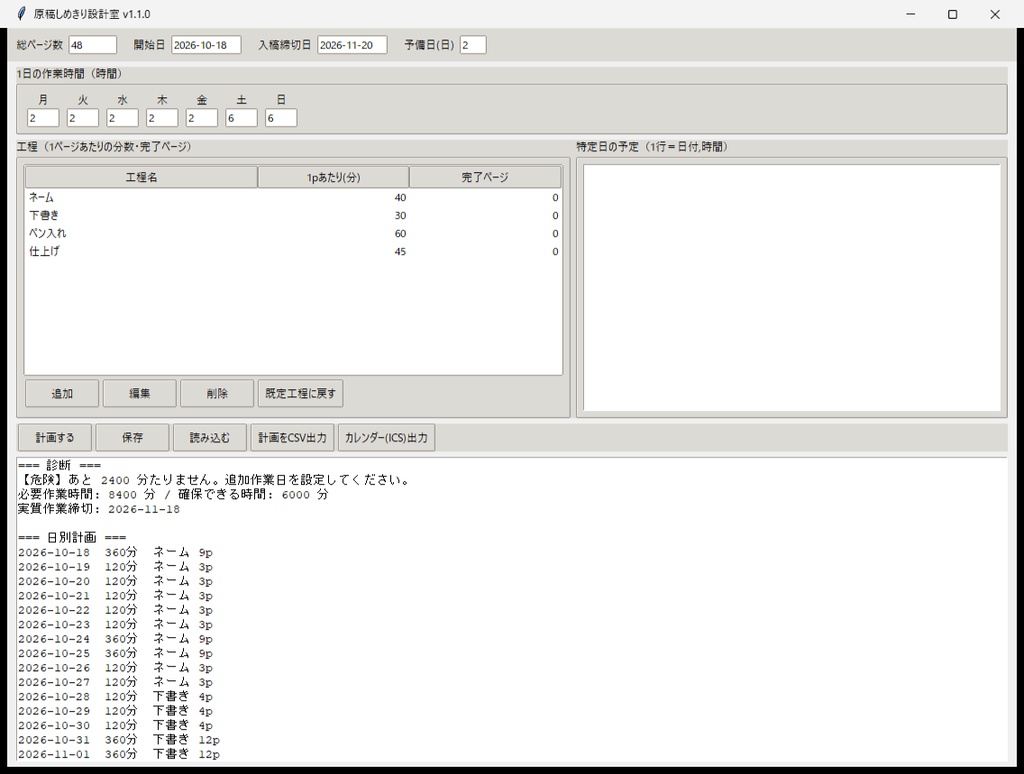This screenshot has height=774, width=1024.
Task: Click the feather app icon in title bar
Action: coord(22,14)
